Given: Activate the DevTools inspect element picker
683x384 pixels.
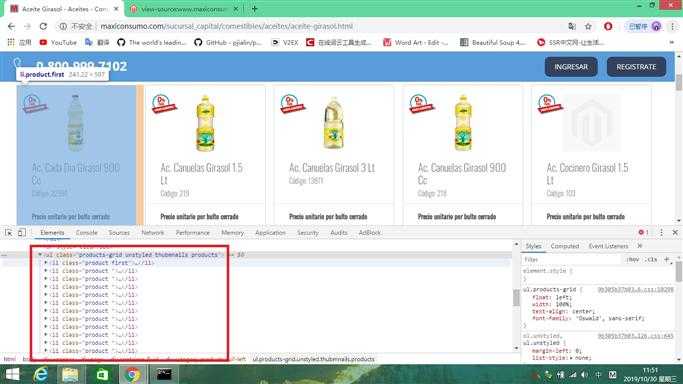Looking at the screenshot, I should (x=9, y=232).
